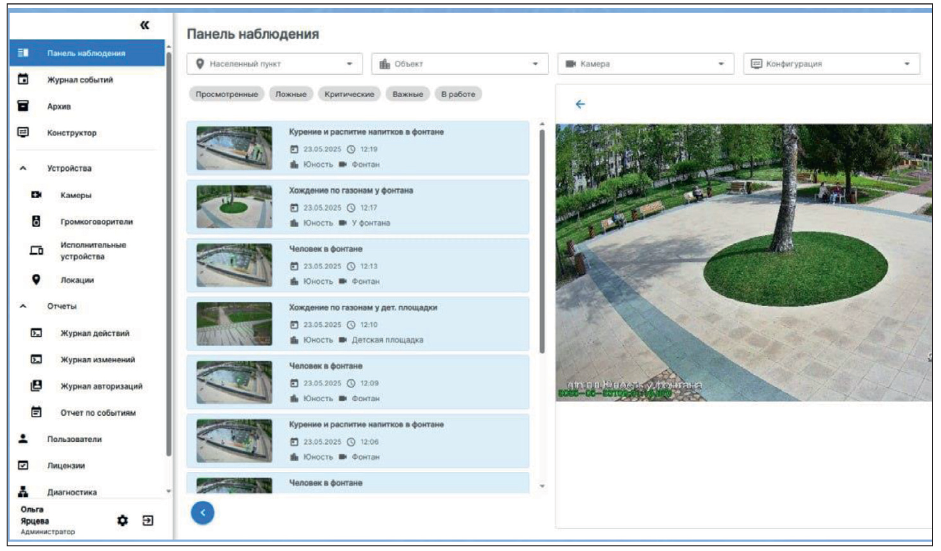Open Отчет по событиям report
941x551 pixels.
(x=97, y=412)
